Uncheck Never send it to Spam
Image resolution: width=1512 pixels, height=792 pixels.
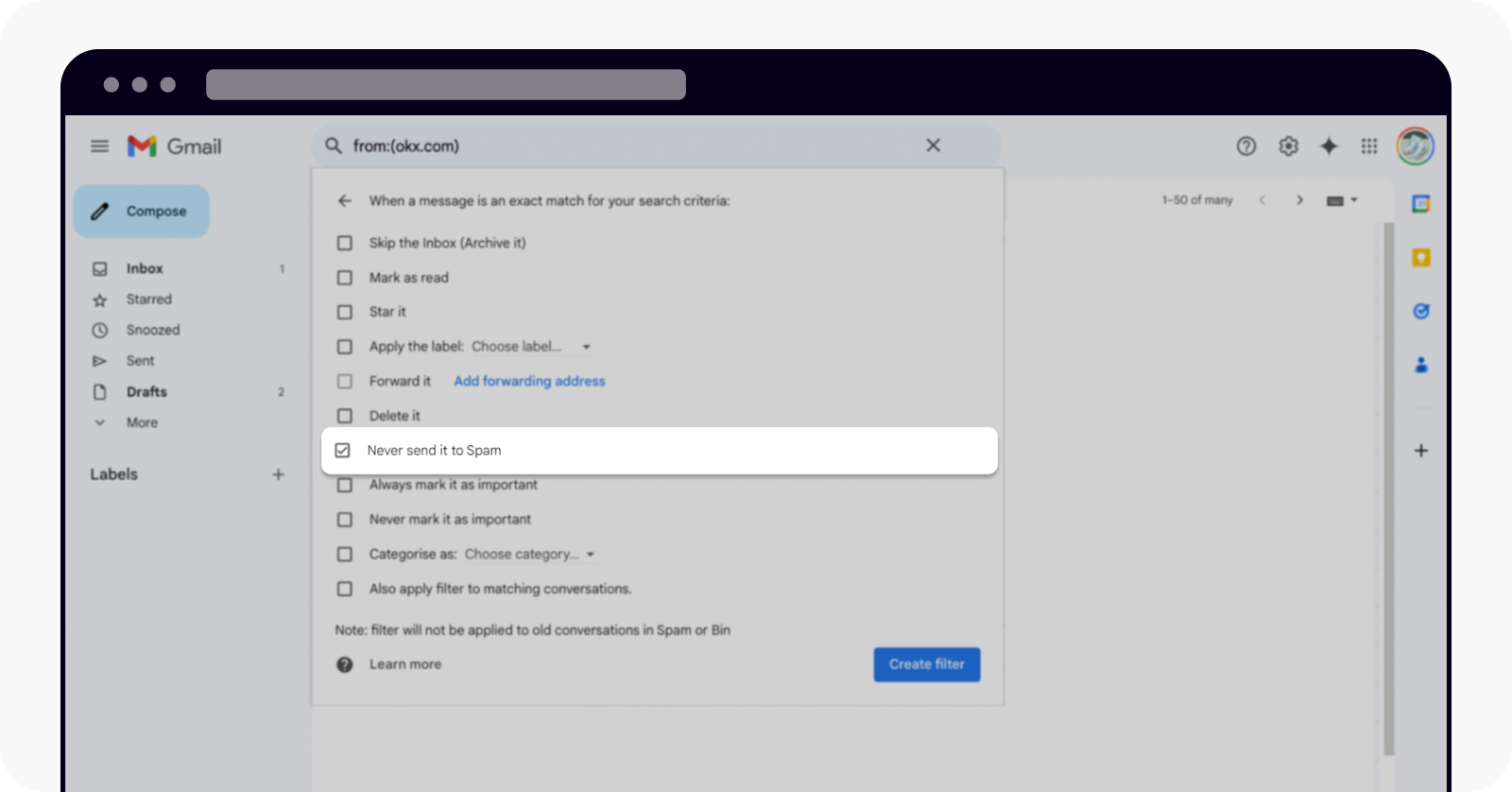tap(343, 451)
